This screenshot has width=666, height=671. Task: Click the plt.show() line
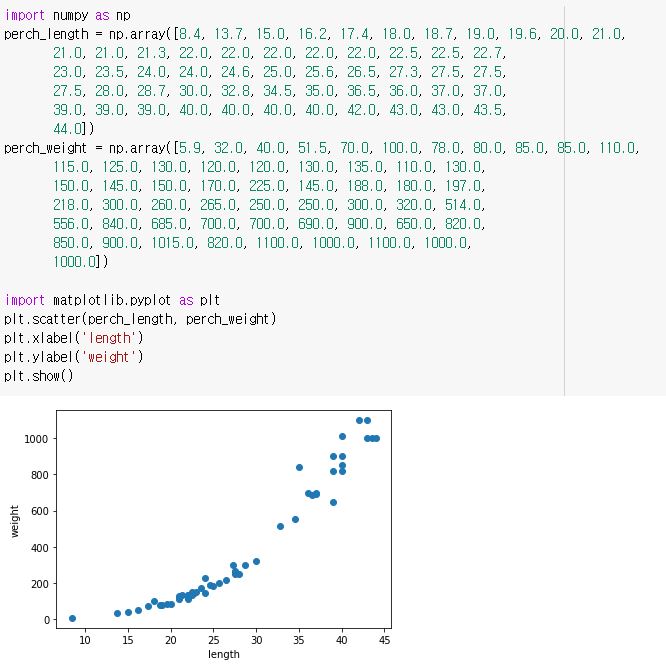38,376
